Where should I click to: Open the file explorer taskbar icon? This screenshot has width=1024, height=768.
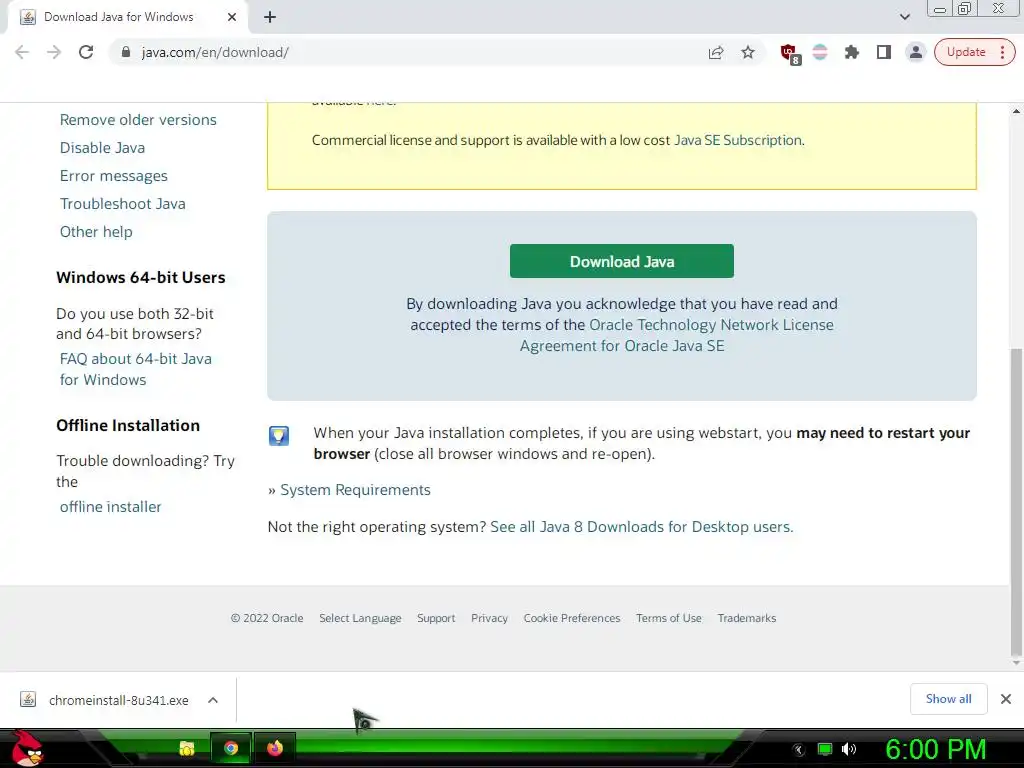pos(187,748)
